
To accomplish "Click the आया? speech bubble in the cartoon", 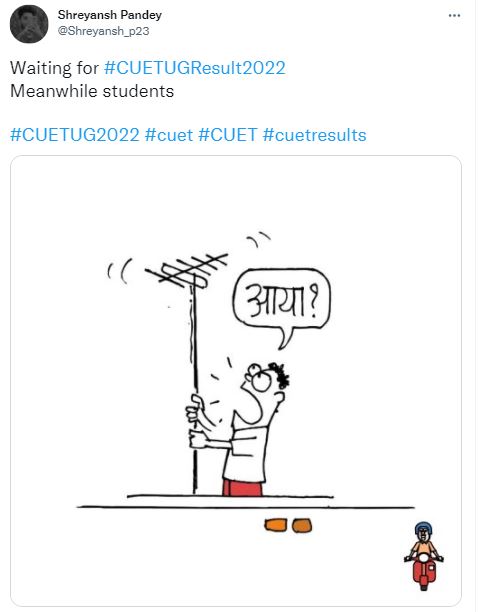I will [x=282, y=301].
